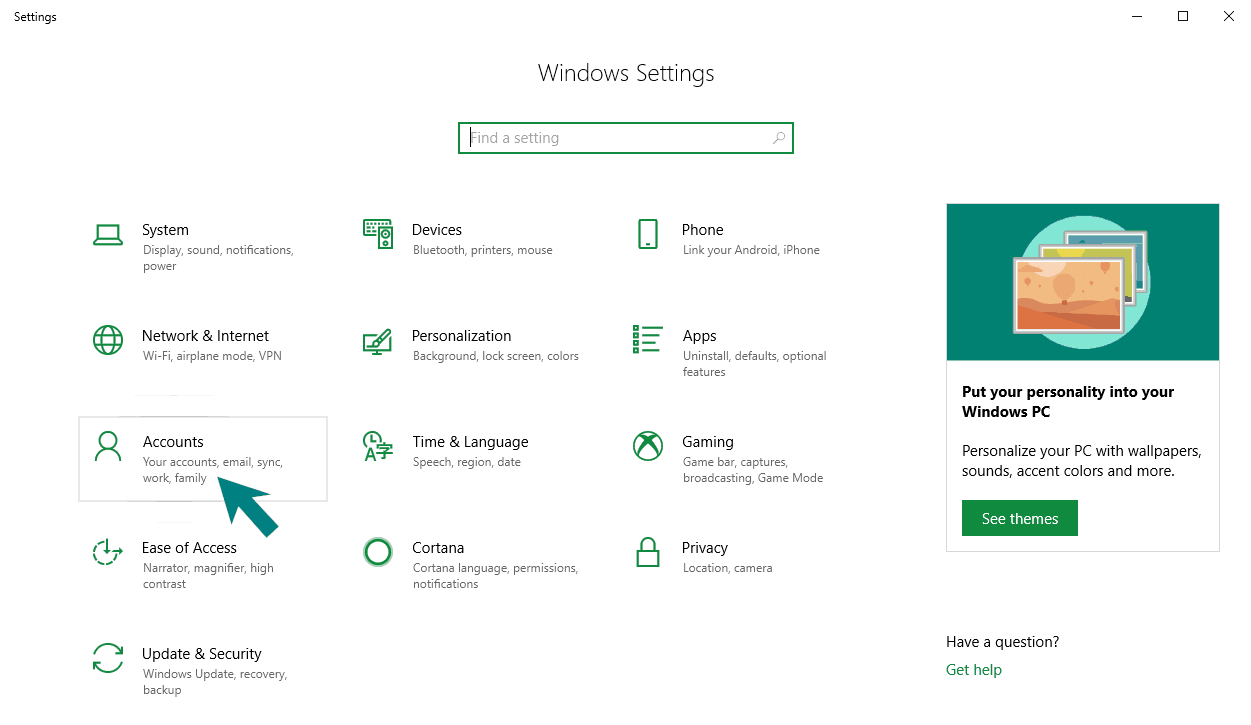
Task: Open the Accounts person icon
Action: [108, 446]
